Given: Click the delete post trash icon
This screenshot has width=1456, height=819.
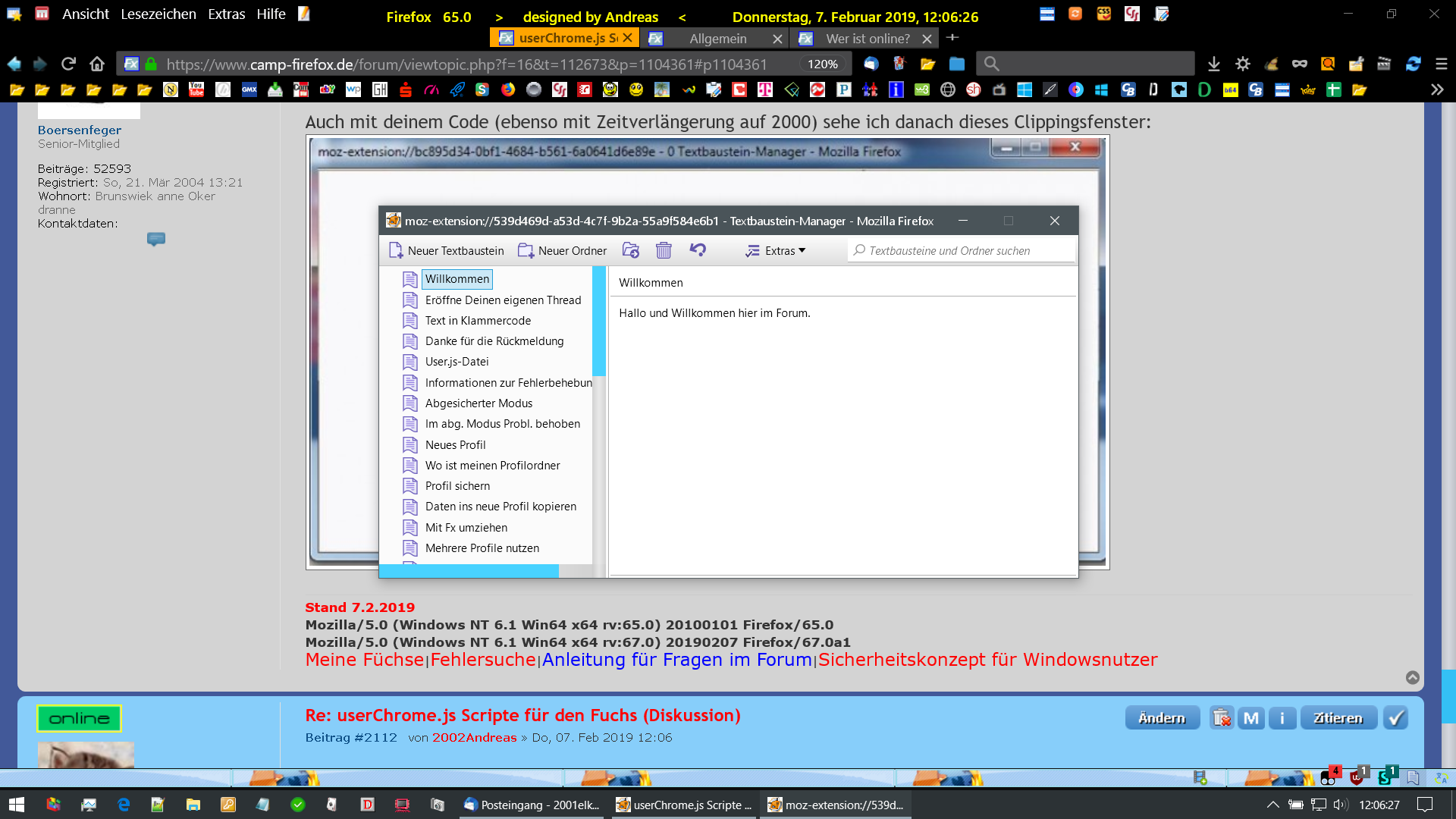Looking at the screenshot, I should [1221, 717].
